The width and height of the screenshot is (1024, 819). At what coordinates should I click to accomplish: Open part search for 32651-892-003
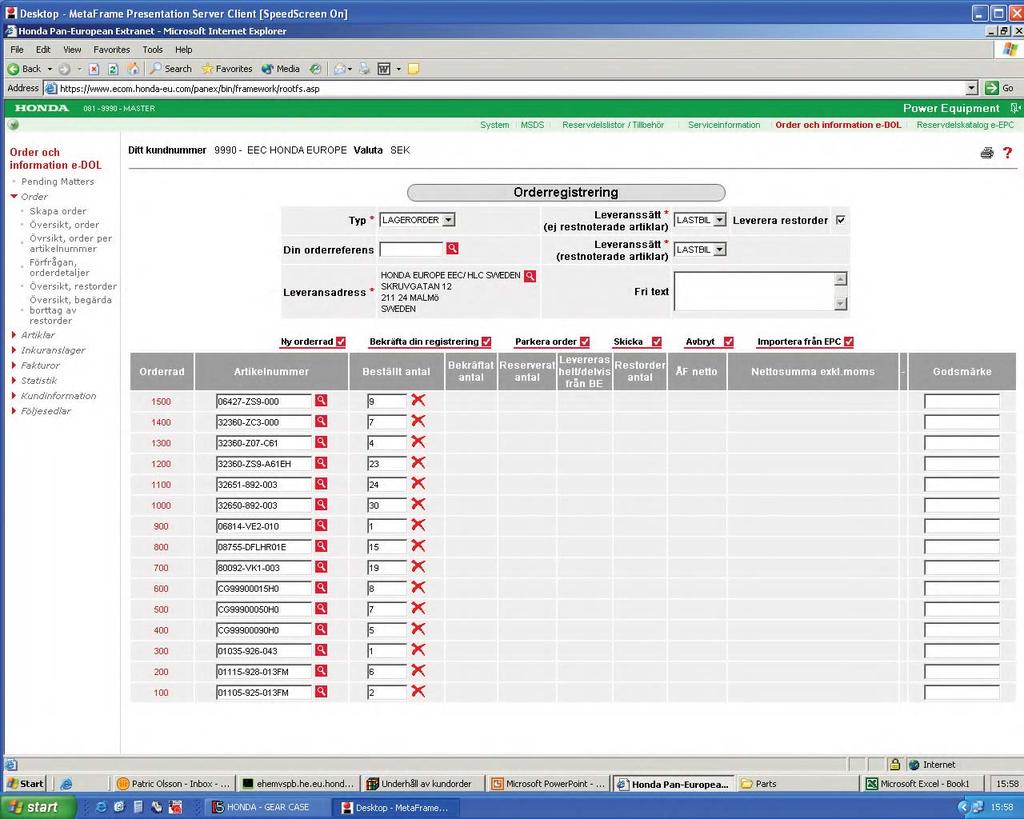(x=321, y=483)
